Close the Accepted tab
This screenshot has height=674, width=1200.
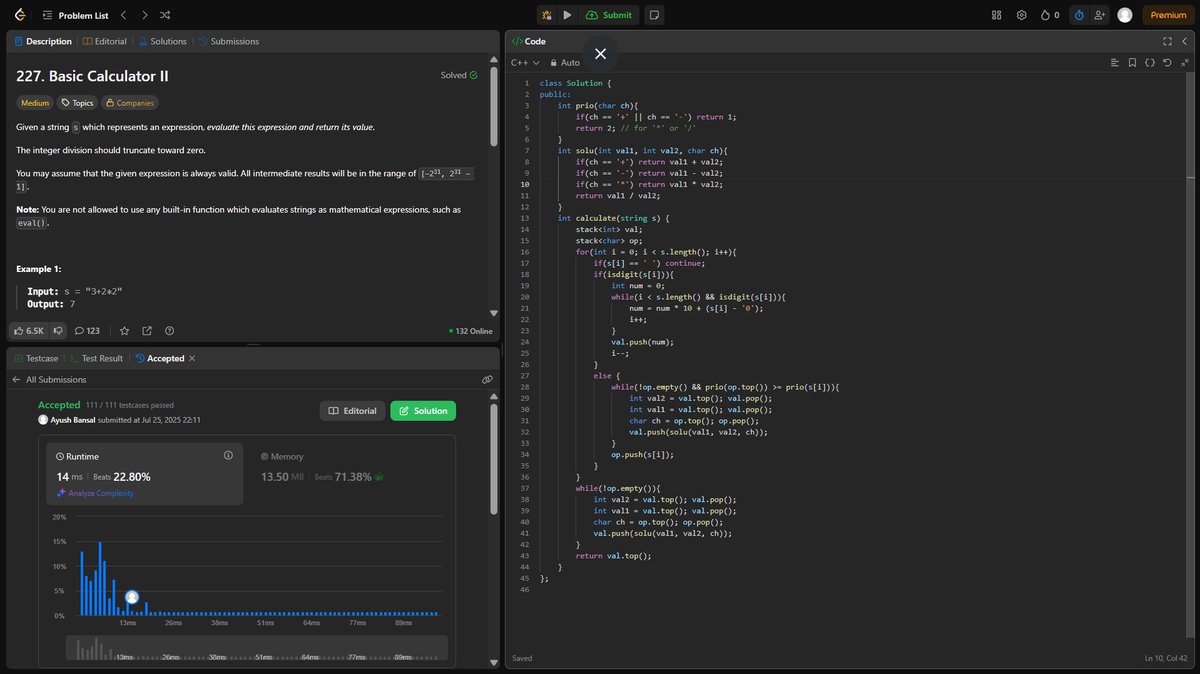[x=192, y=358]
